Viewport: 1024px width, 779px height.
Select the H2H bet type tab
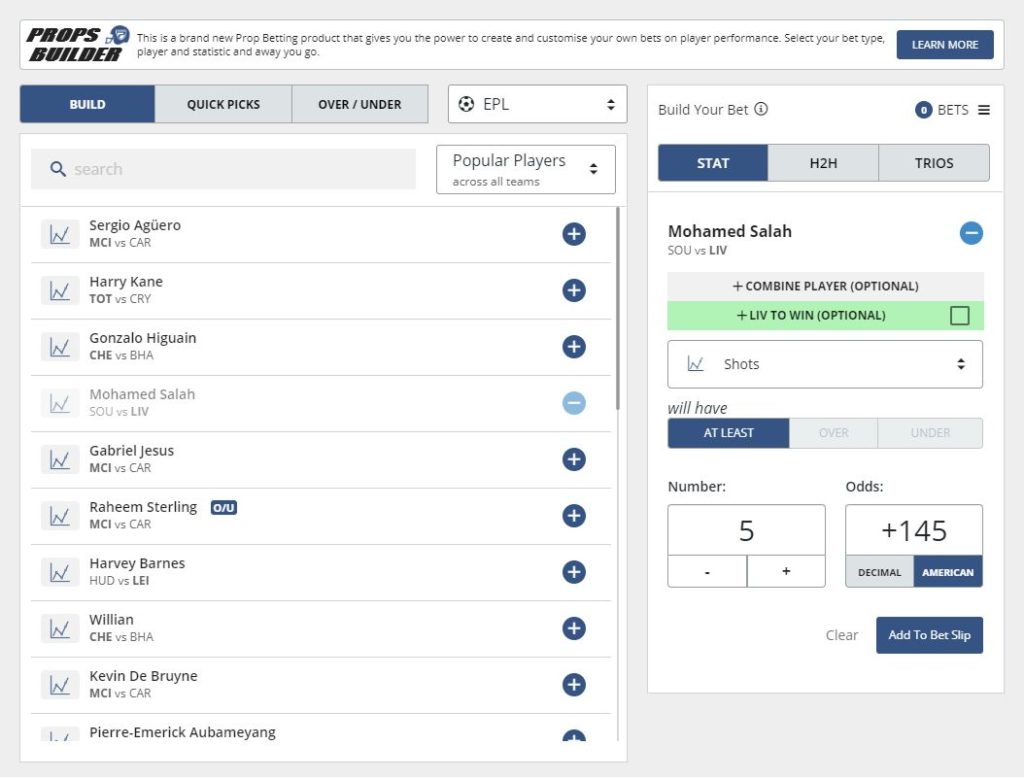(x=823, y=163)
